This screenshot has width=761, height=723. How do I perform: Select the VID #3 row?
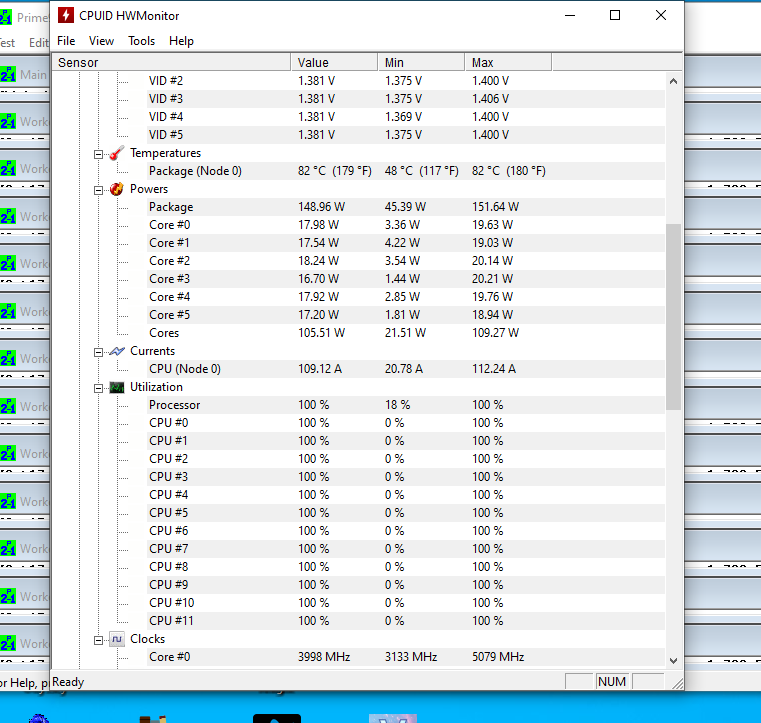click(x=406, y=99)
